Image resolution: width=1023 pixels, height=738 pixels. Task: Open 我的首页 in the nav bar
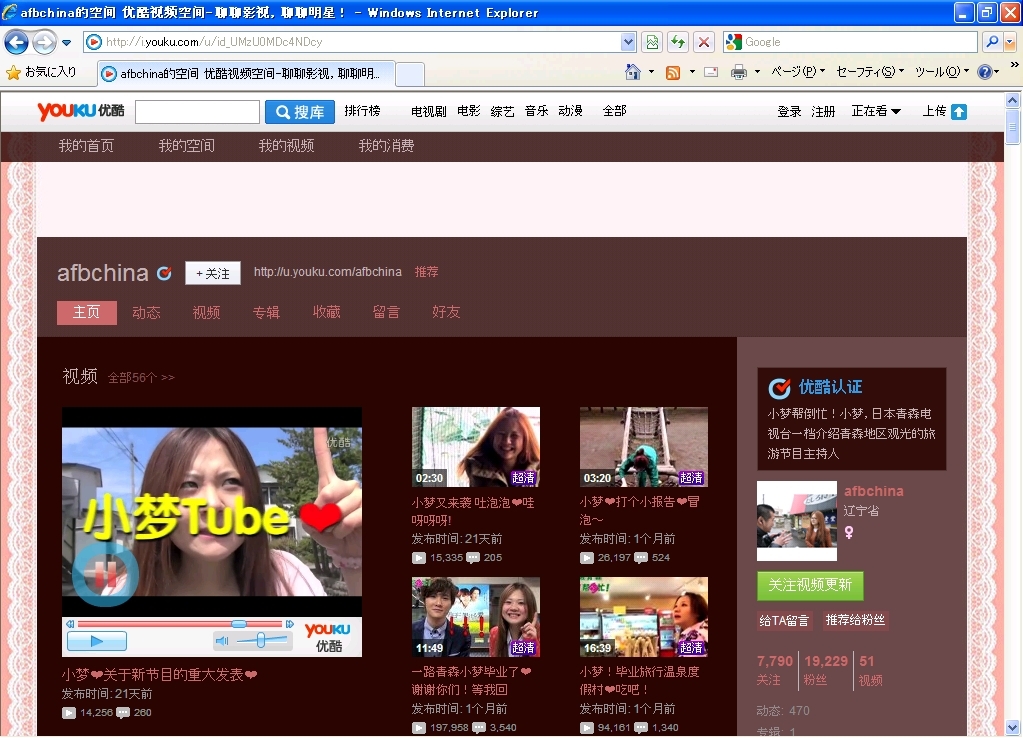(x=86, y=146)
